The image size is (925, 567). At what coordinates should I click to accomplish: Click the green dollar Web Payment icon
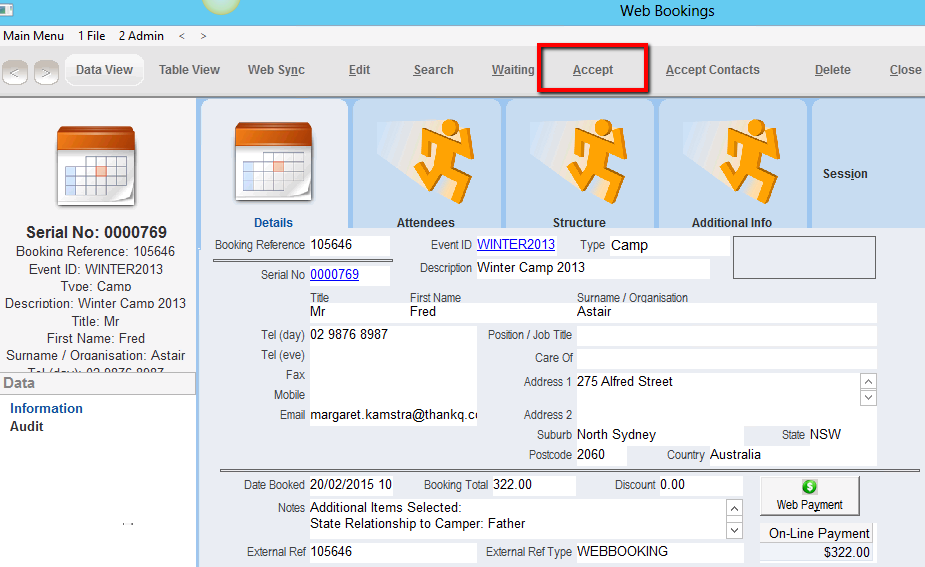[809, 487]
